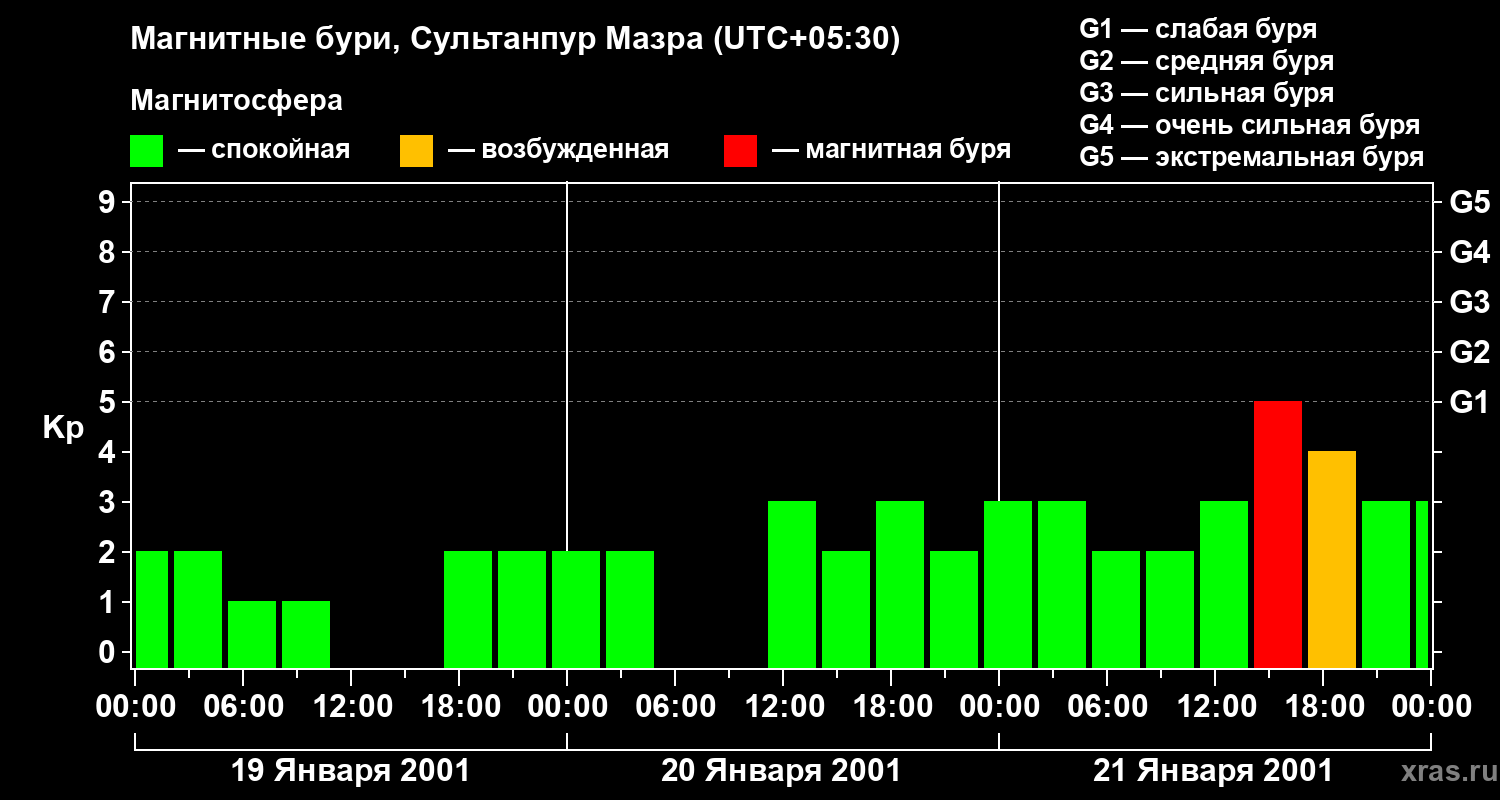Click 'G5 — экстремальная буря' description
This screenshot has height=800, width=1500.
1252,157
